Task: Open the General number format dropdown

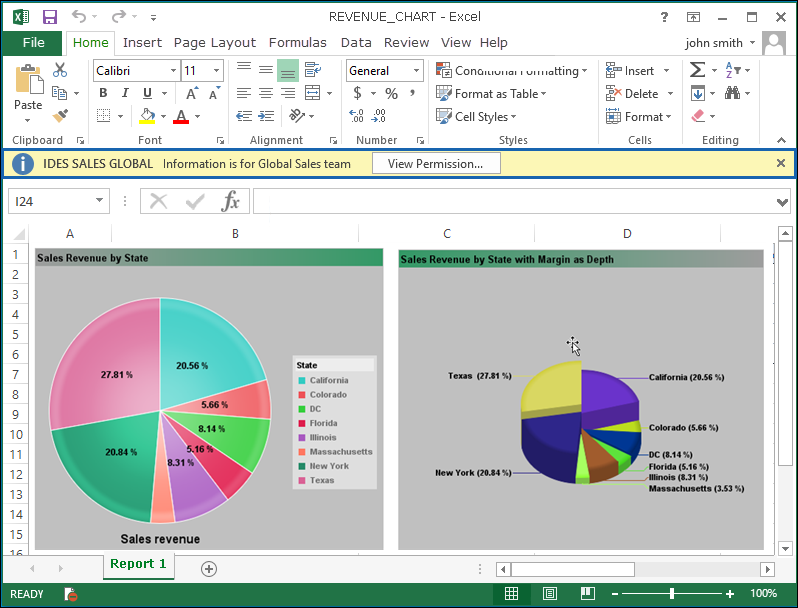Action: (416, 70)
